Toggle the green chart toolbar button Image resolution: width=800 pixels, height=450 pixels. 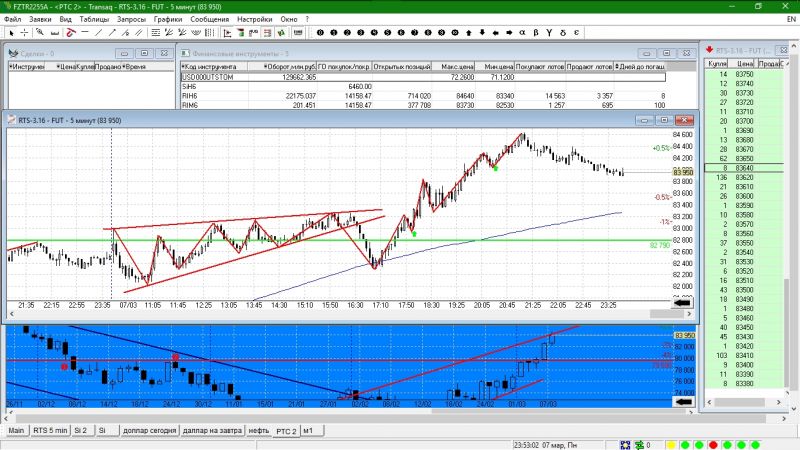click(x=281, y=33)
